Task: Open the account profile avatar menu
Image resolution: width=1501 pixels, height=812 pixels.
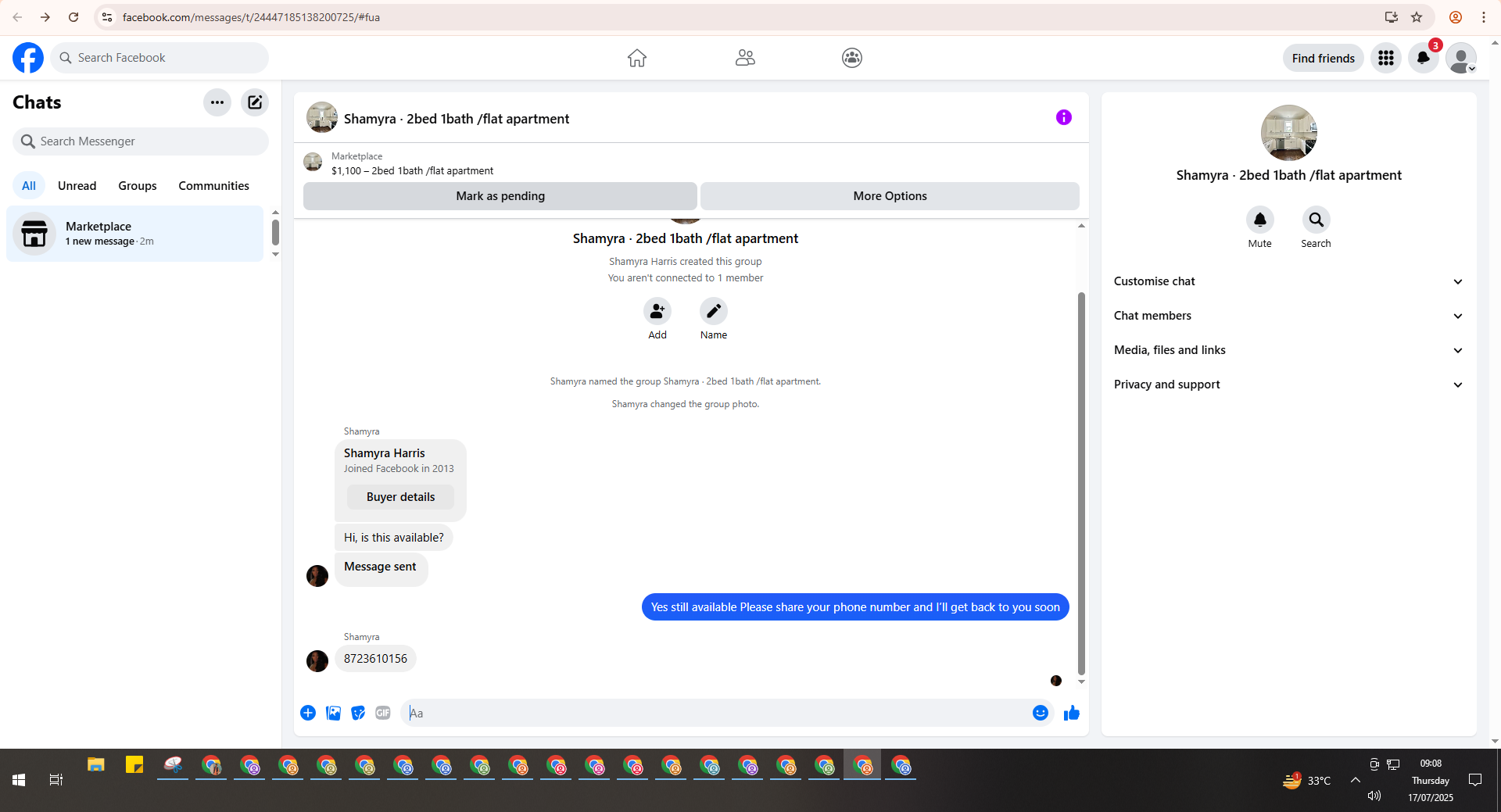Action: [1460, 58]
